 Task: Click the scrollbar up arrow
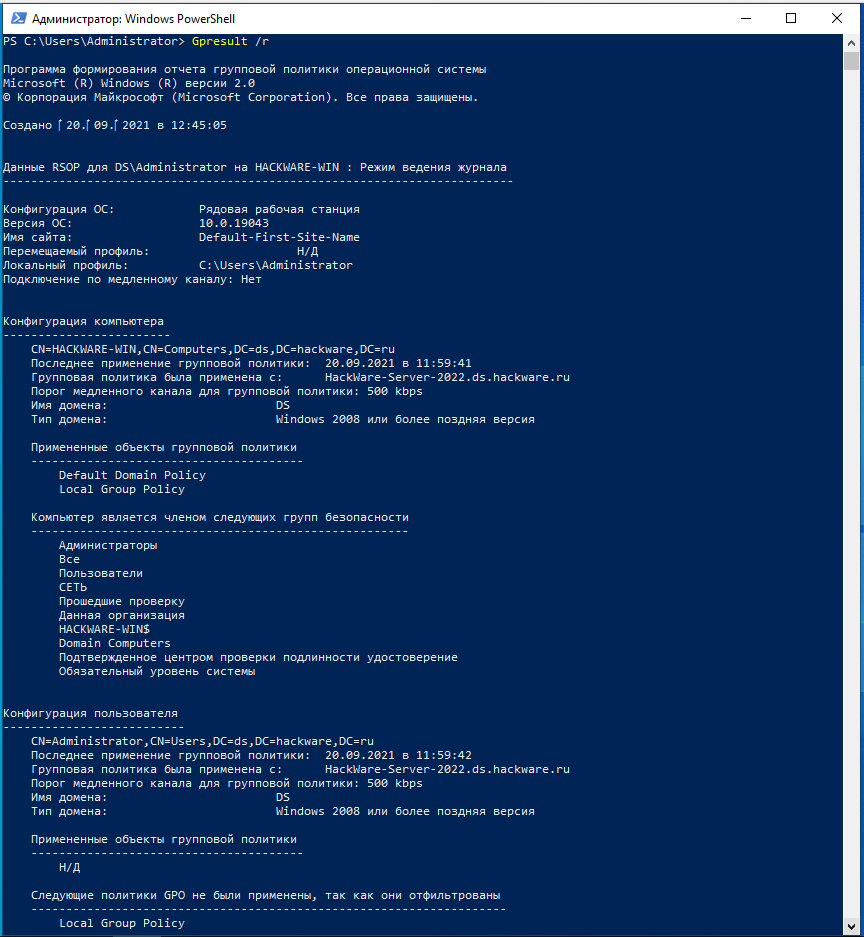852,44
